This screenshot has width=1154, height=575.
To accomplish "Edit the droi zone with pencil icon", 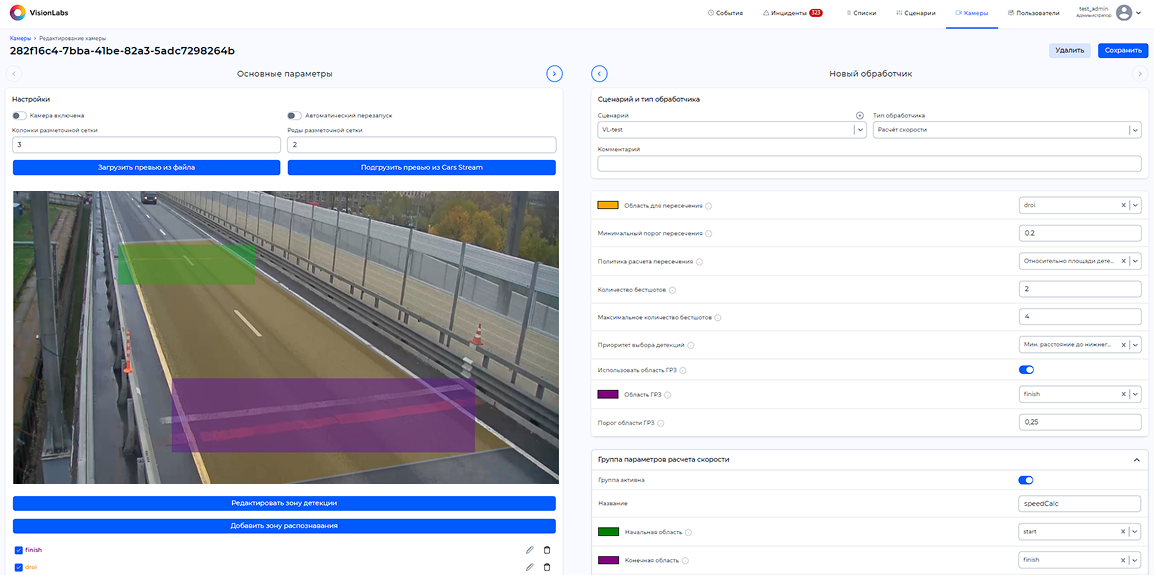I will click(528, 567).
